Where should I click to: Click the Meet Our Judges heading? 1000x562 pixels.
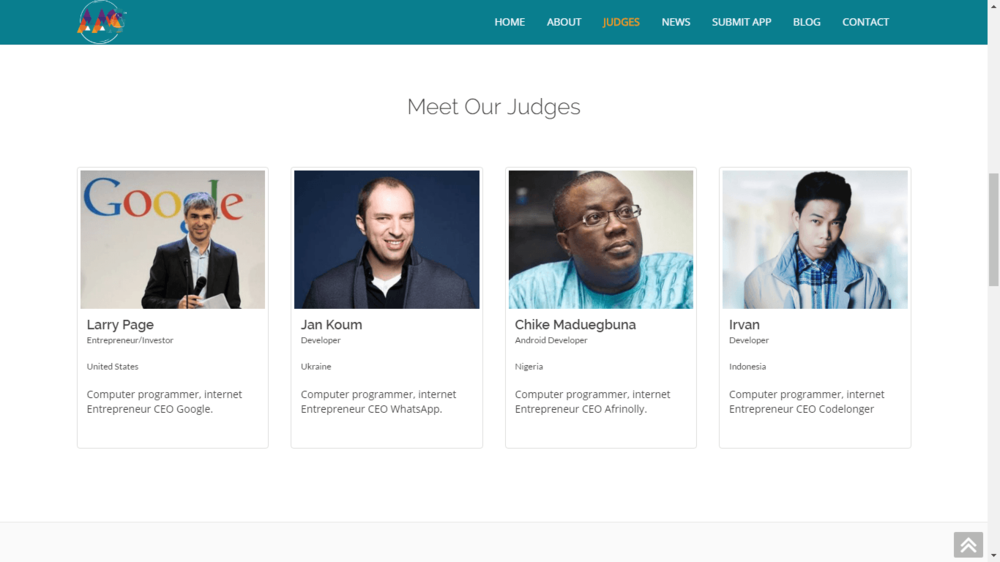click(494, 107)
